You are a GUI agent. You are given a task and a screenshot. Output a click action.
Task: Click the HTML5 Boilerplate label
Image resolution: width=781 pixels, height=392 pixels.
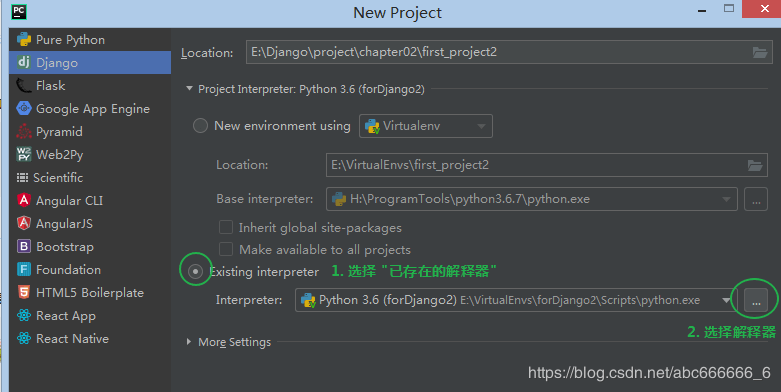pos(90,293)
